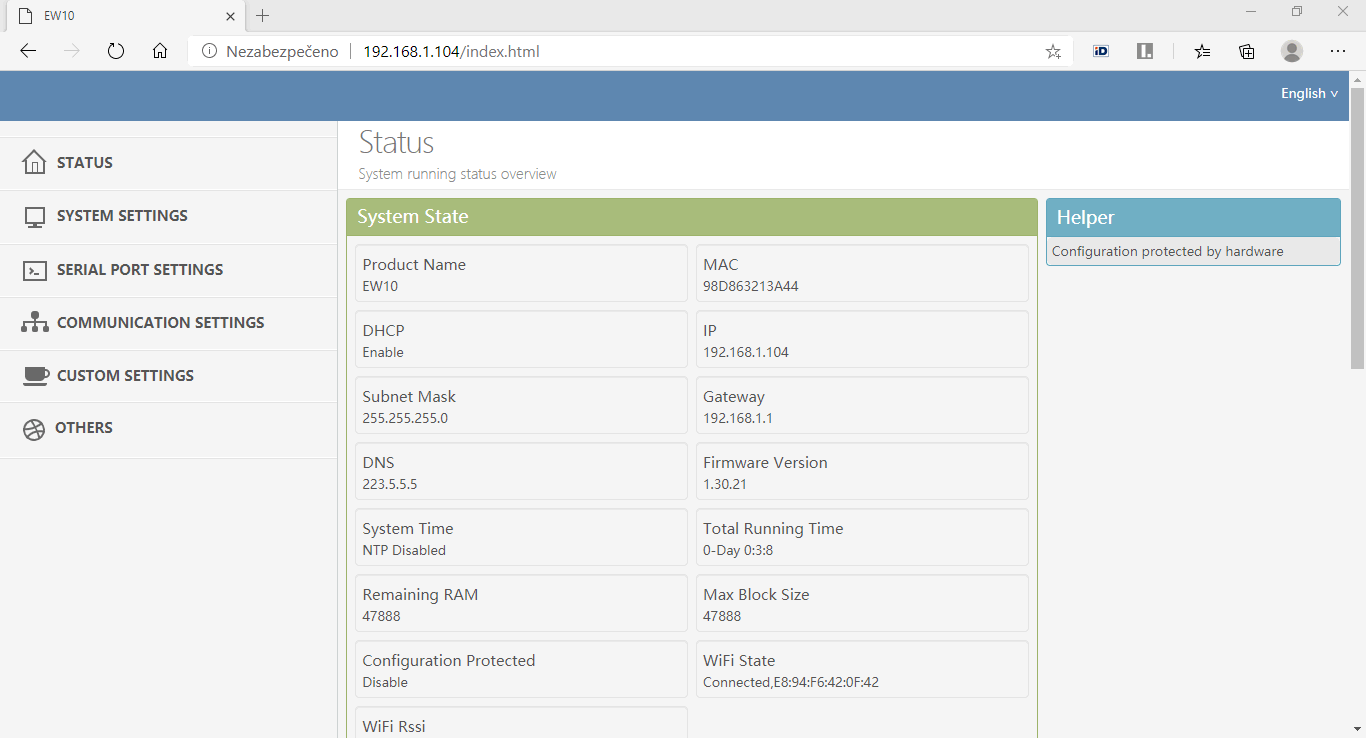Click the terminal icon for Serial Port Settings
Image resolution: width=1366 pixels, height=738 pixels.
click(35, 270)
